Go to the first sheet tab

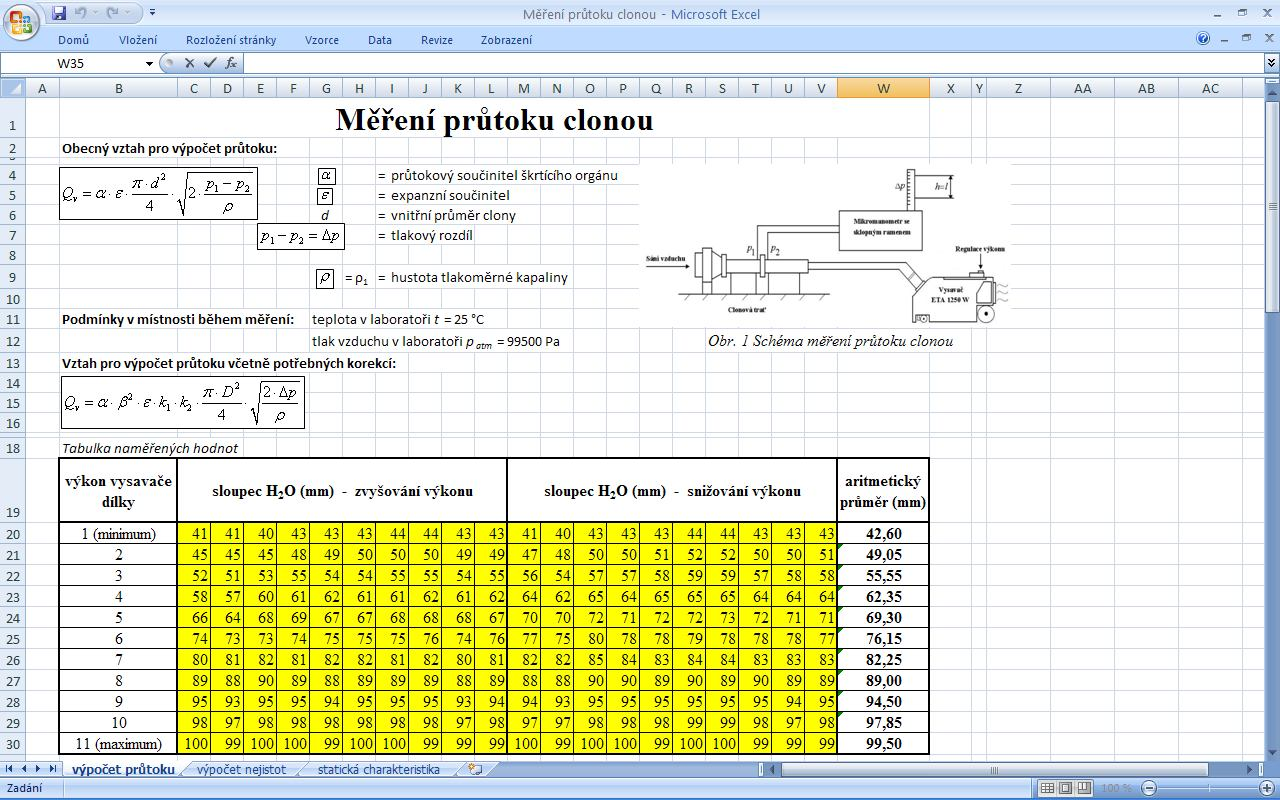(x=10, y=769)
